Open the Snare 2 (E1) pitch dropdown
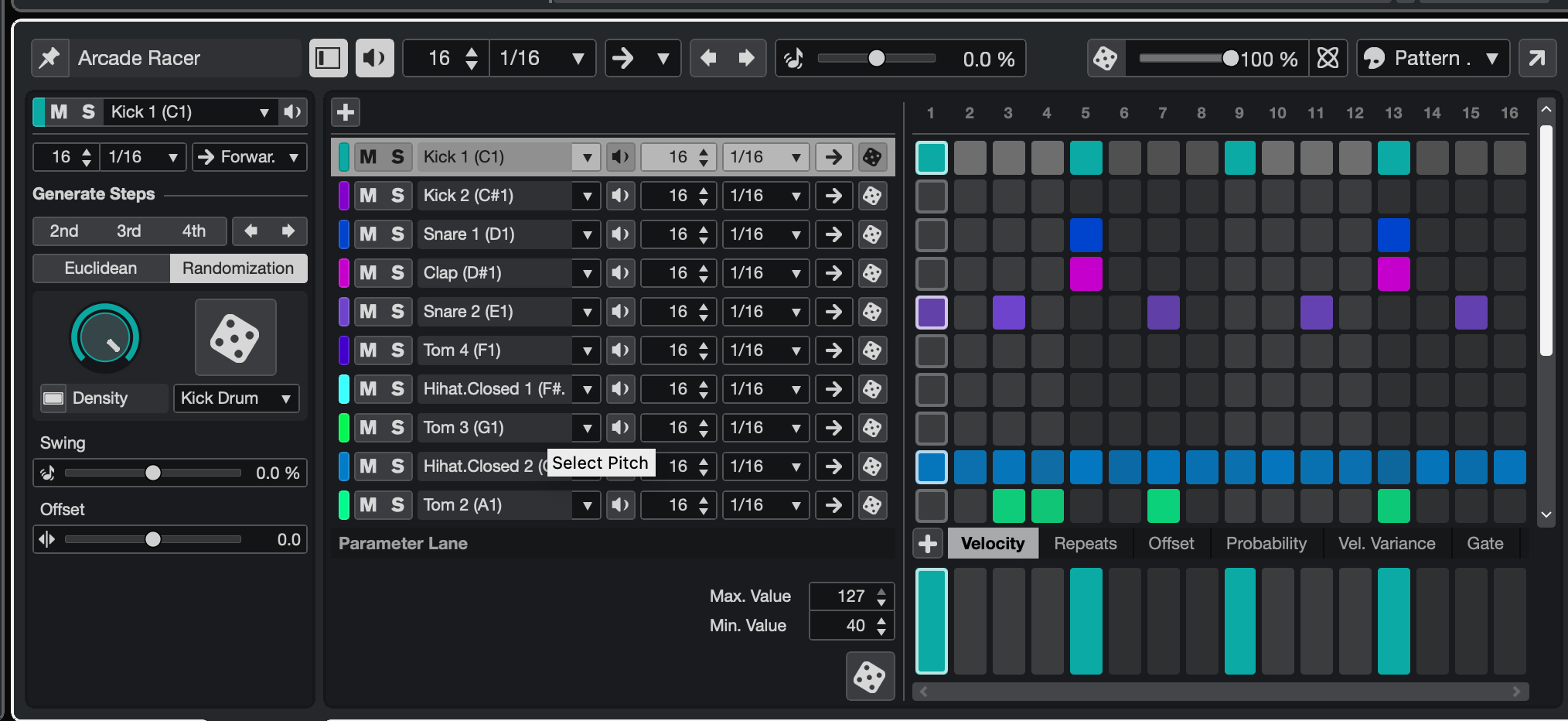 click(x=587, y=312)
